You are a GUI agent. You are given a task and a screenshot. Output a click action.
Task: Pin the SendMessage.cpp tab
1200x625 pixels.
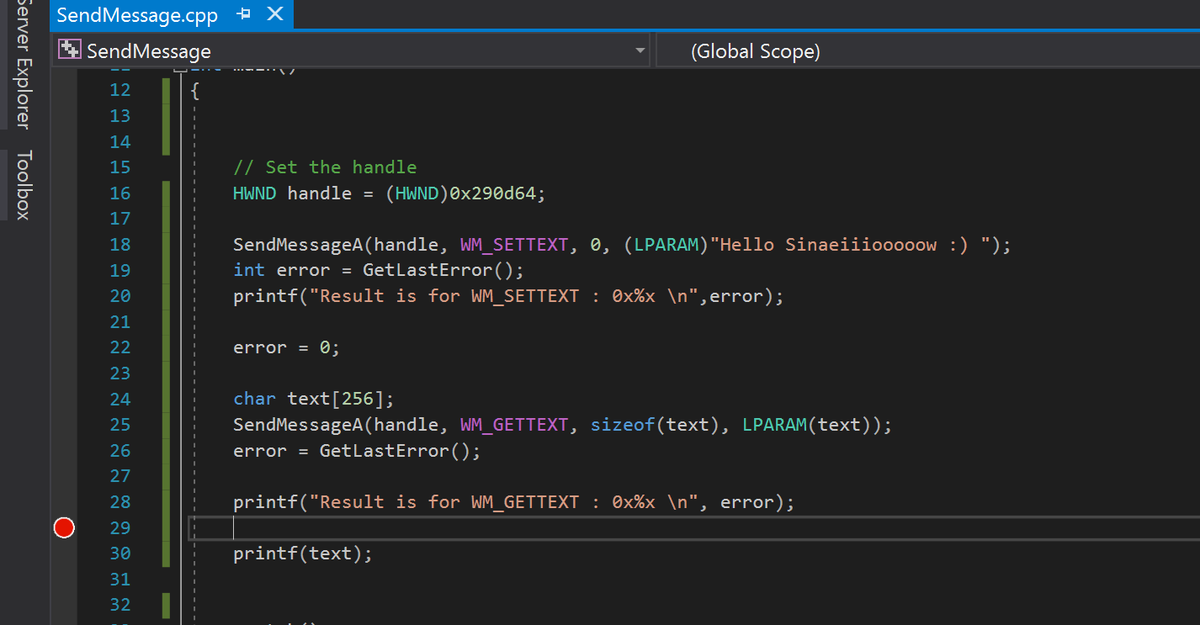[245, 15]
